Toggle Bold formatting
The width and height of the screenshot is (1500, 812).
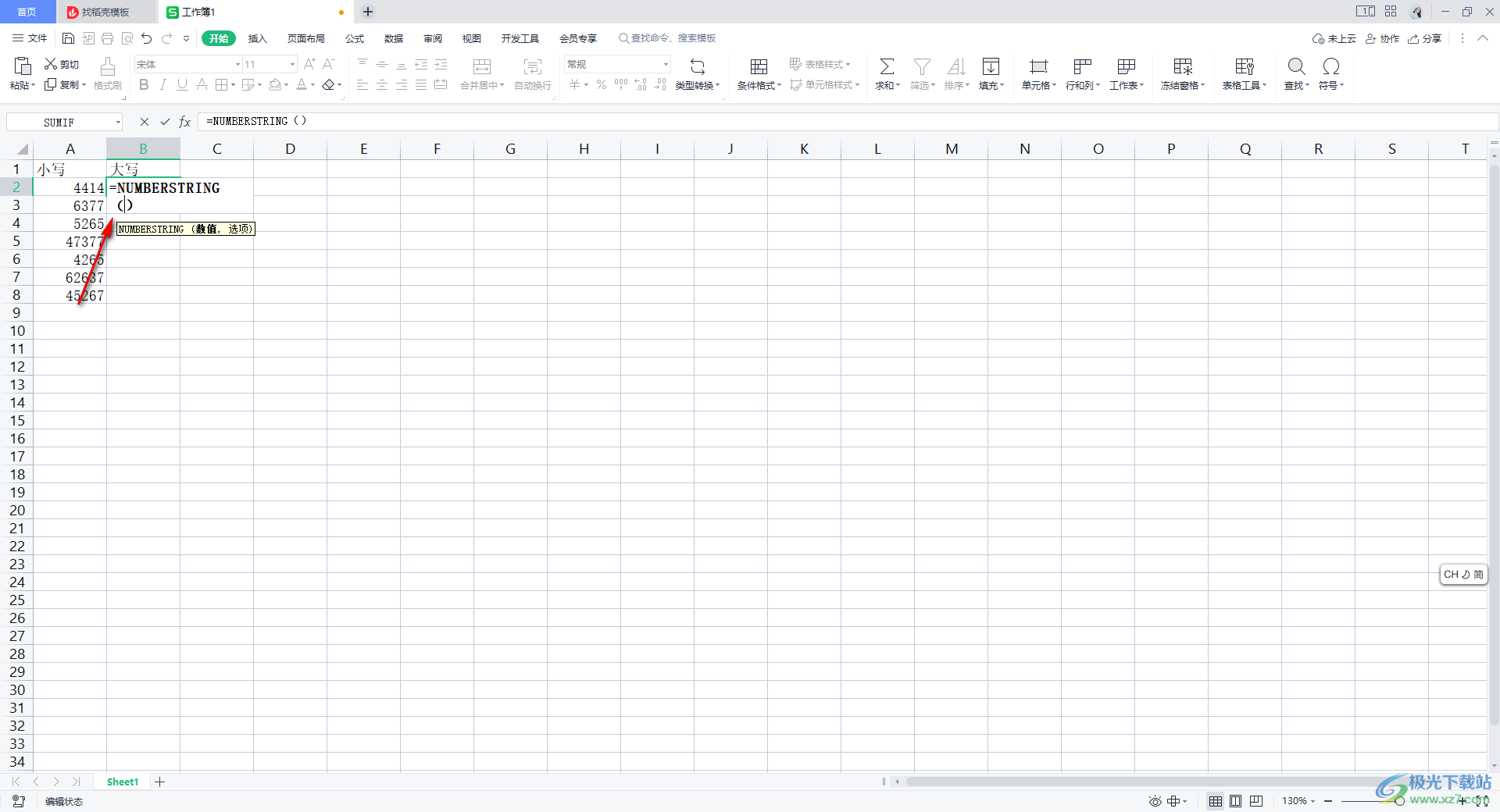[144, 84]
